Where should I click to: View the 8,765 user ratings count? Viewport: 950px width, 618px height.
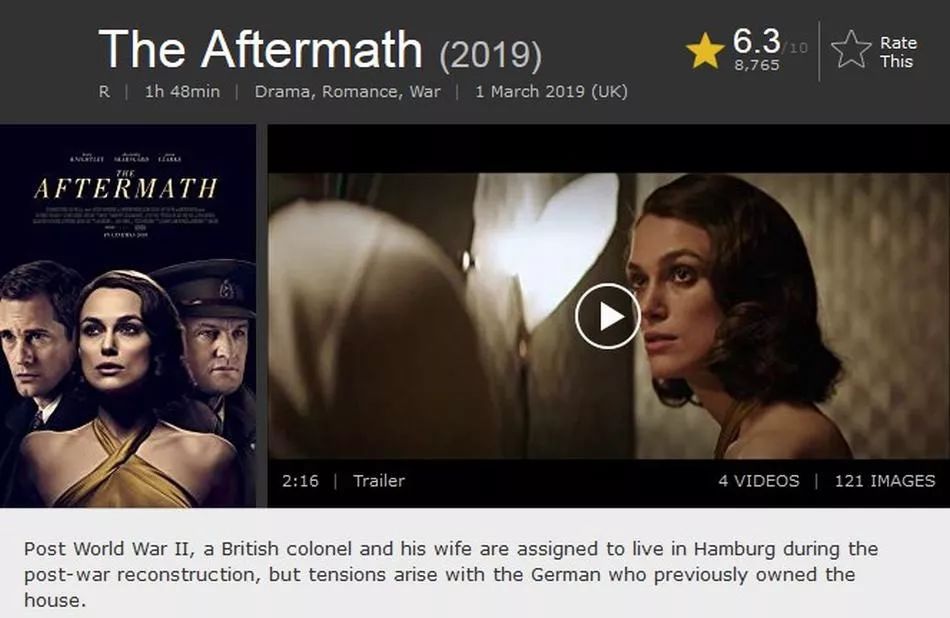tap(757, 65)
